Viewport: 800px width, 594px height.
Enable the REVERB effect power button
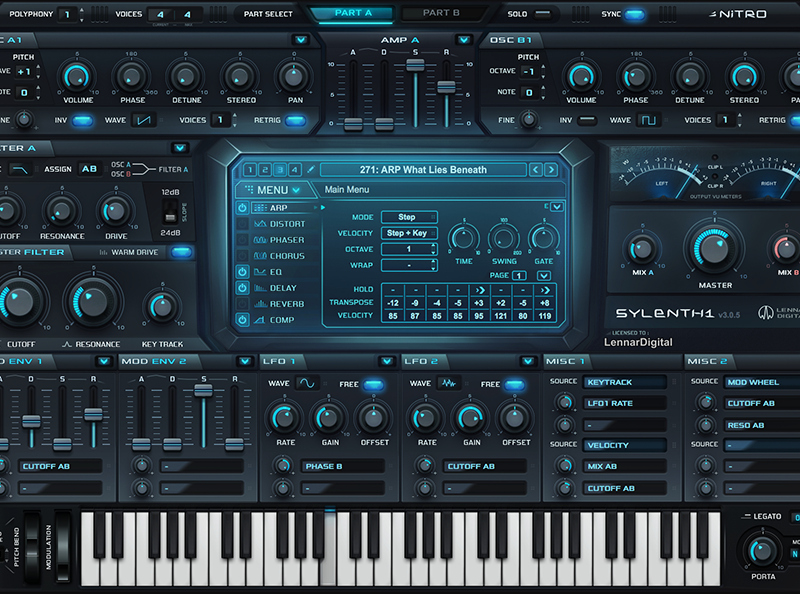pyautogui.click(x=242, y=304)
